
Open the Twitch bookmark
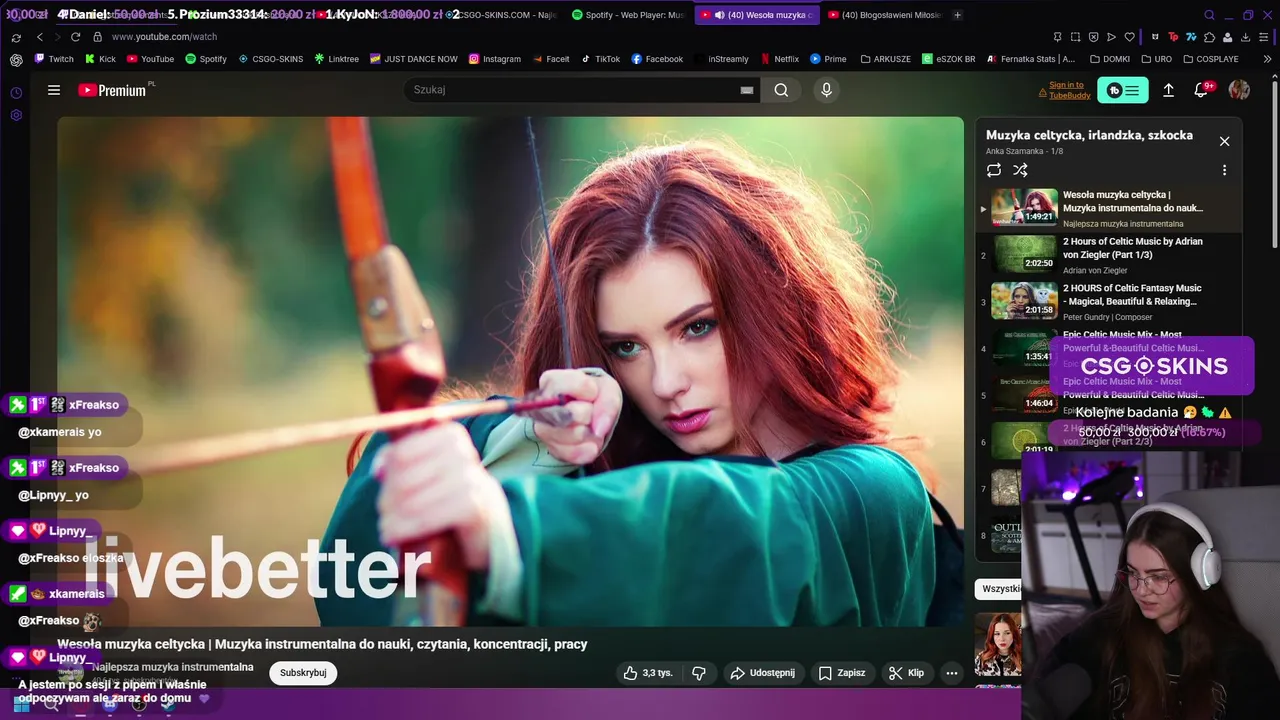tap(54, 59)
